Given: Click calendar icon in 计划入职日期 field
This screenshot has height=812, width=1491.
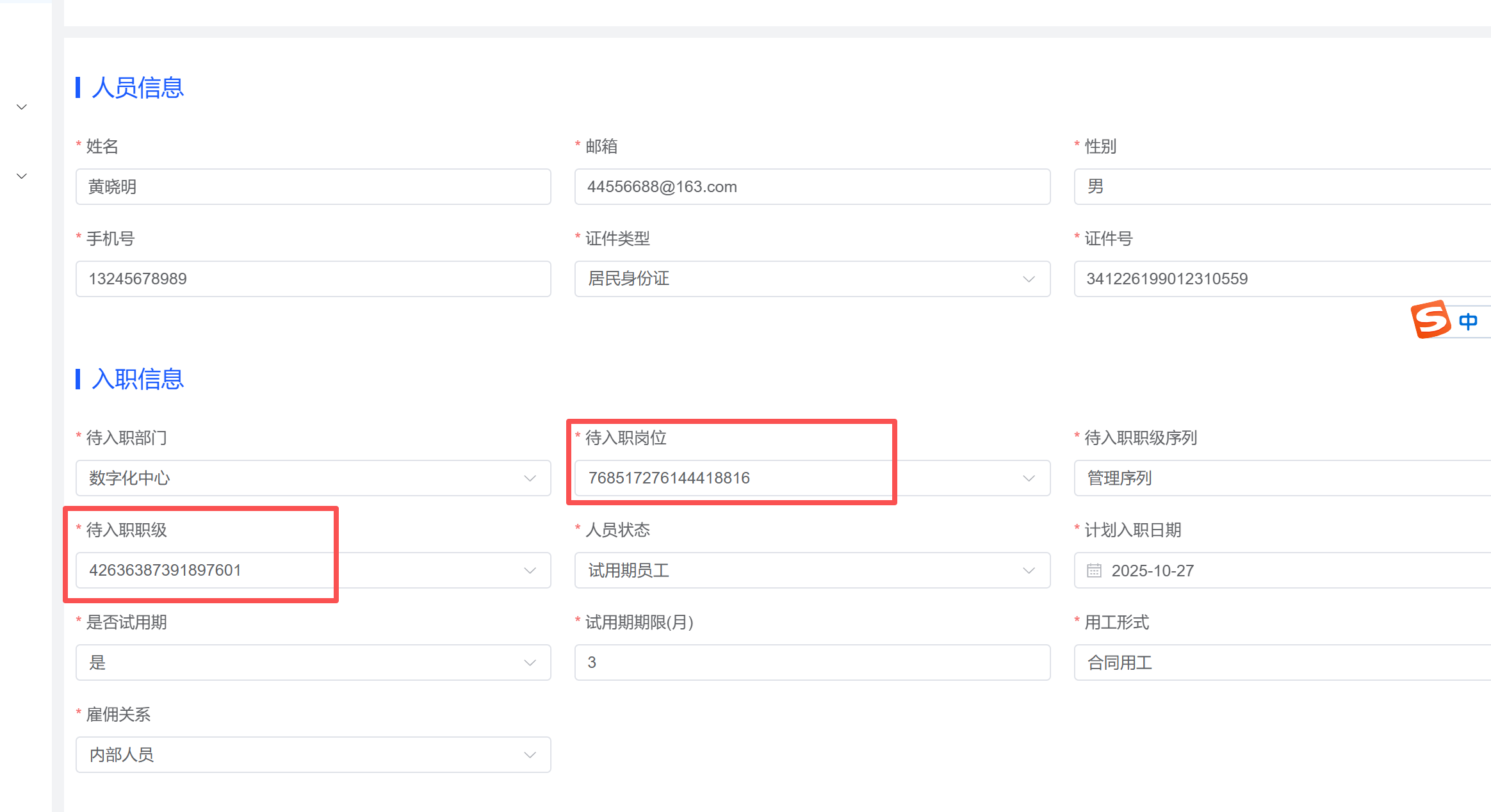Looking at the screenshot, I should pos(1095,570).
